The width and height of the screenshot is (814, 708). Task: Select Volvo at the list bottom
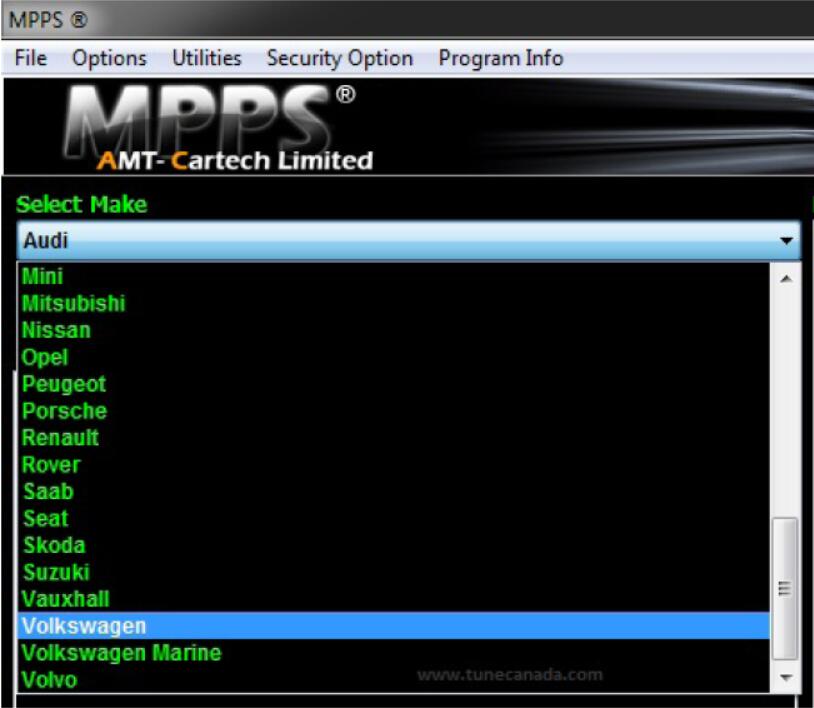394,679
